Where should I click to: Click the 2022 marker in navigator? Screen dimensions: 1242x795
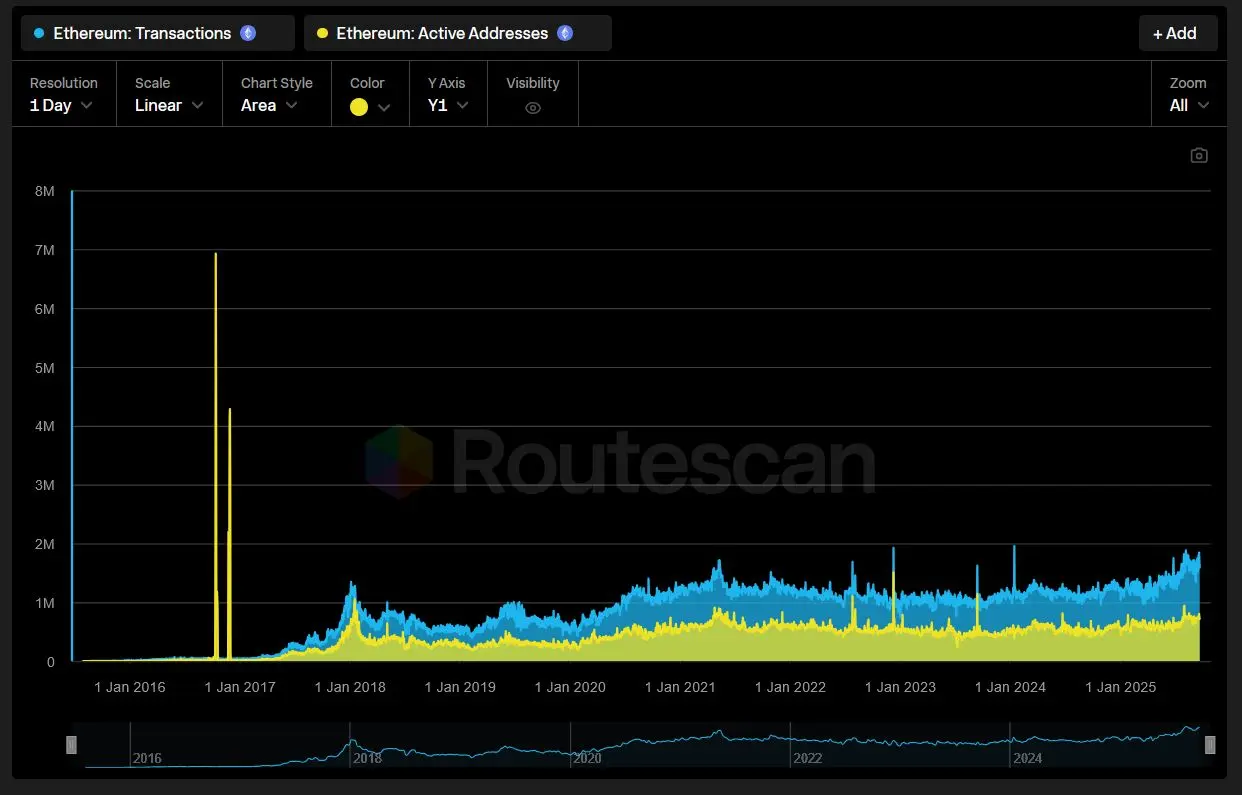[x=807, y=758]
